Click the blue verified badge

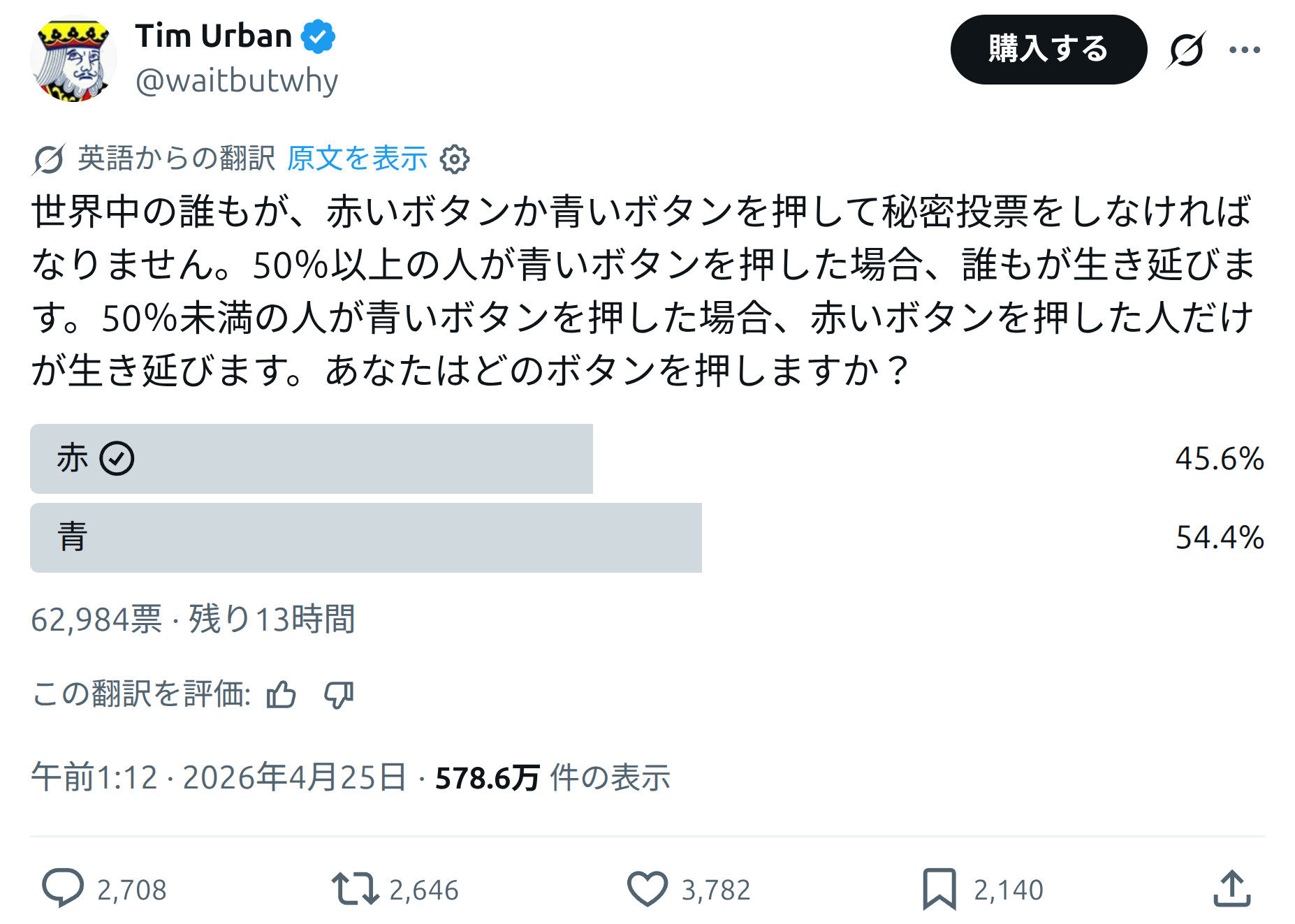click(318, 36)
